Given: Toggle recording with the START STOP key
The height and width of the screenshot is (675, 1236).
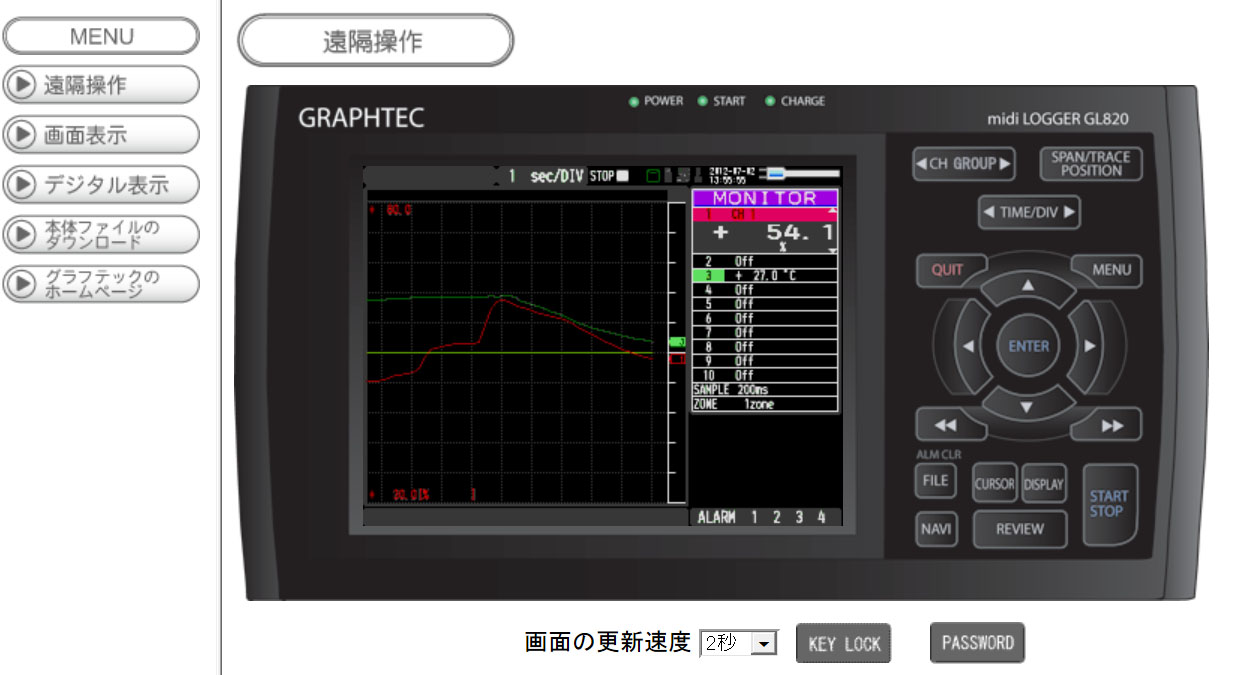Looking at the screenshot, I should (1108, 503).
